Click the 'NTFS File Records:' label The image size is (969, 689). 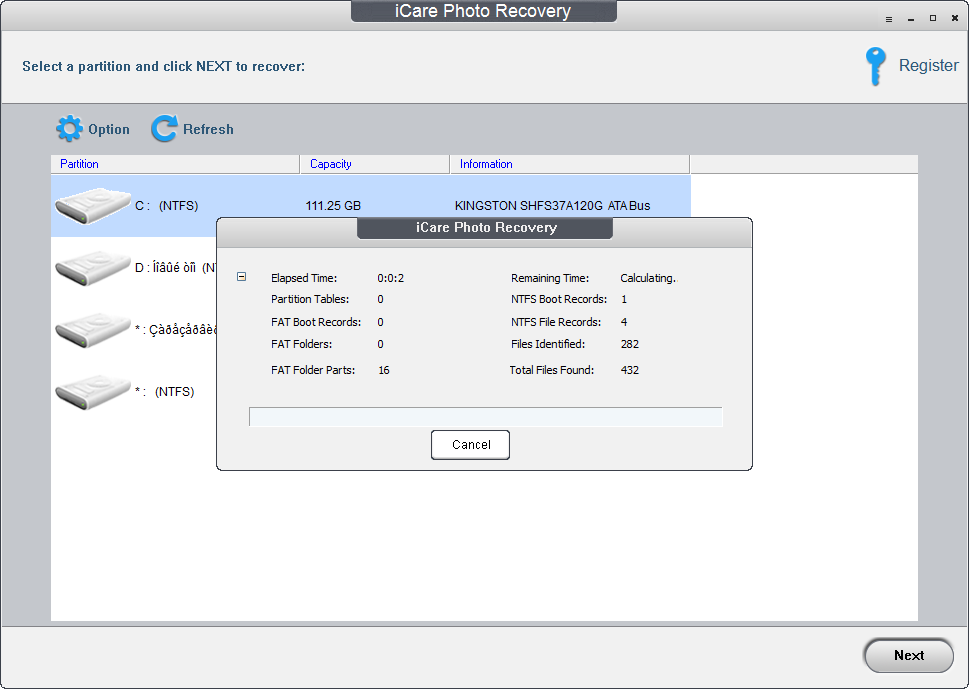click(556, 322)
